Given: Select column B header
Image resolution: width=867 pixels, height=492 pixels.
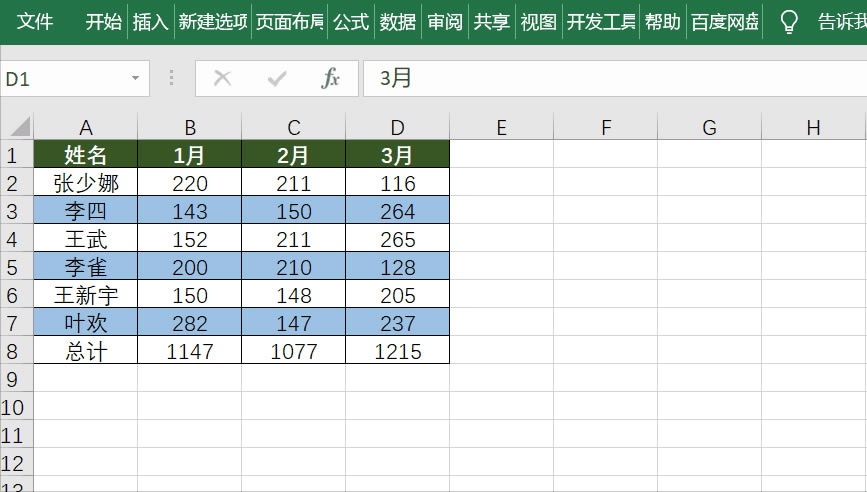Looking at the screenshot, I should click(x=190, y=127).
